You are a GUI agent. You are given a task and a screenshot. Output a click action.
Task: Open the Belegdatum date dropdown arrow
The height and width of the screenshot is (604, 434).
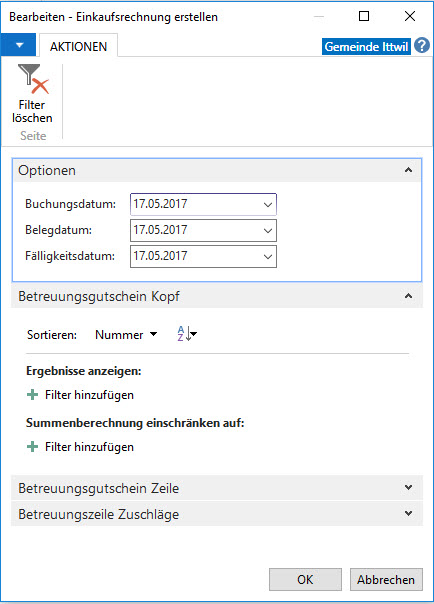268,230
